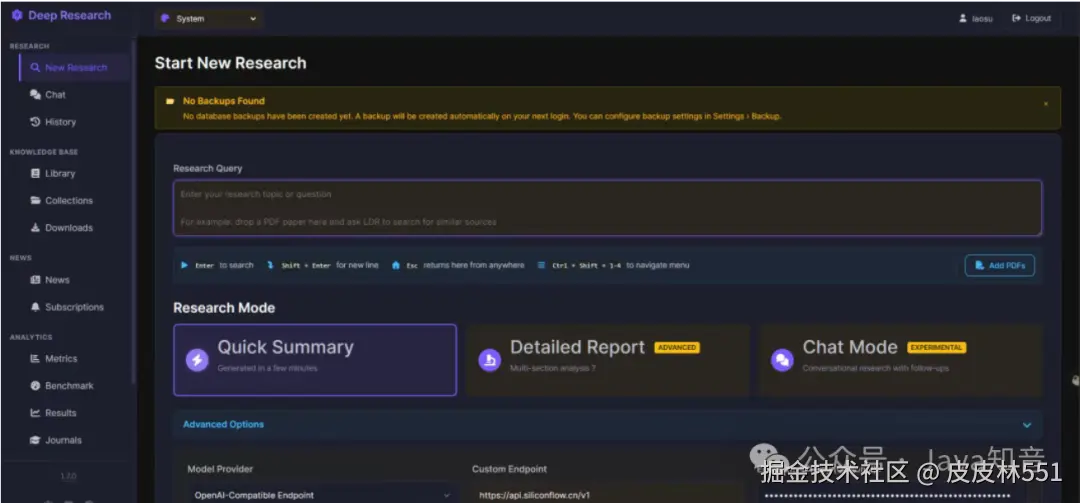Click the folder icon in backup alert
The image size is (1080, 503).
pos(170,101)
